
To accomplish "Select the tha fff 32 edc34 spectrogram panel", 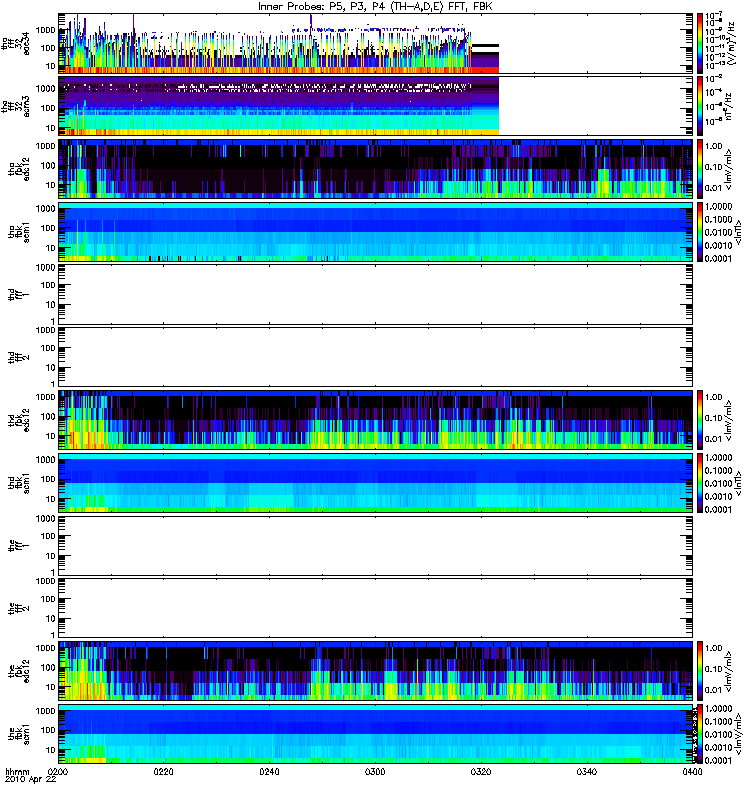I will point(376,43).
